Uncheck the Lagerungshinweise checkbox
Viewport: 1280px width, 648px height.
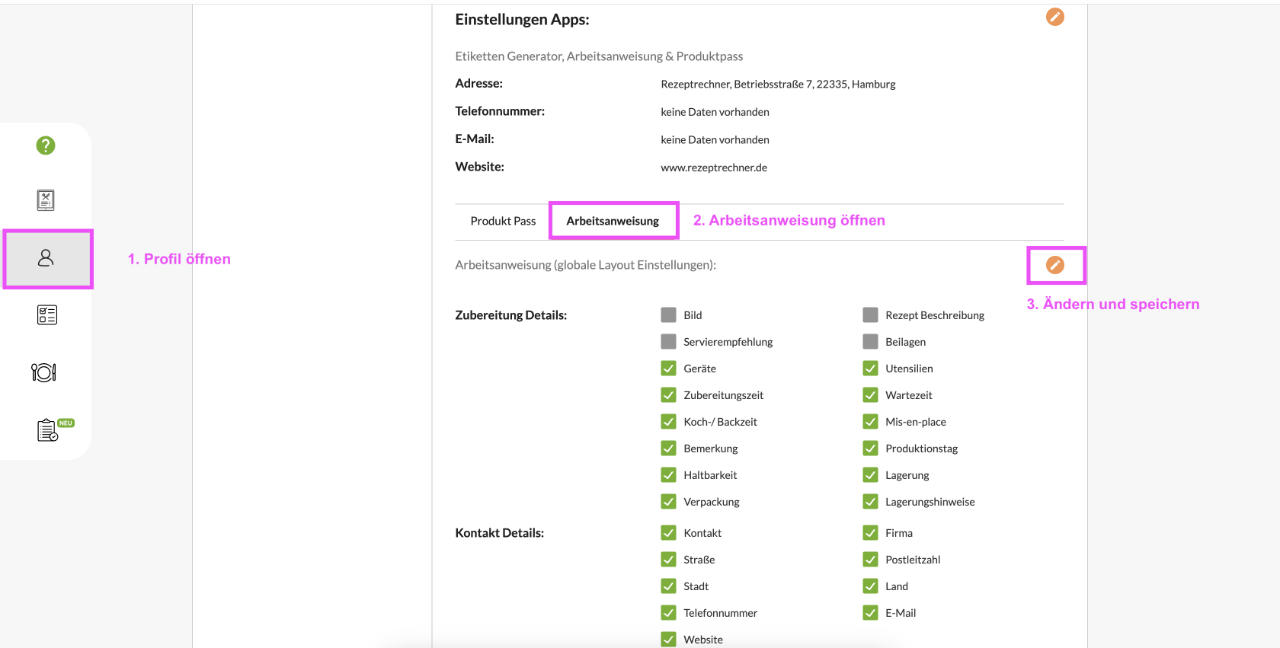[x=871, y=502]
